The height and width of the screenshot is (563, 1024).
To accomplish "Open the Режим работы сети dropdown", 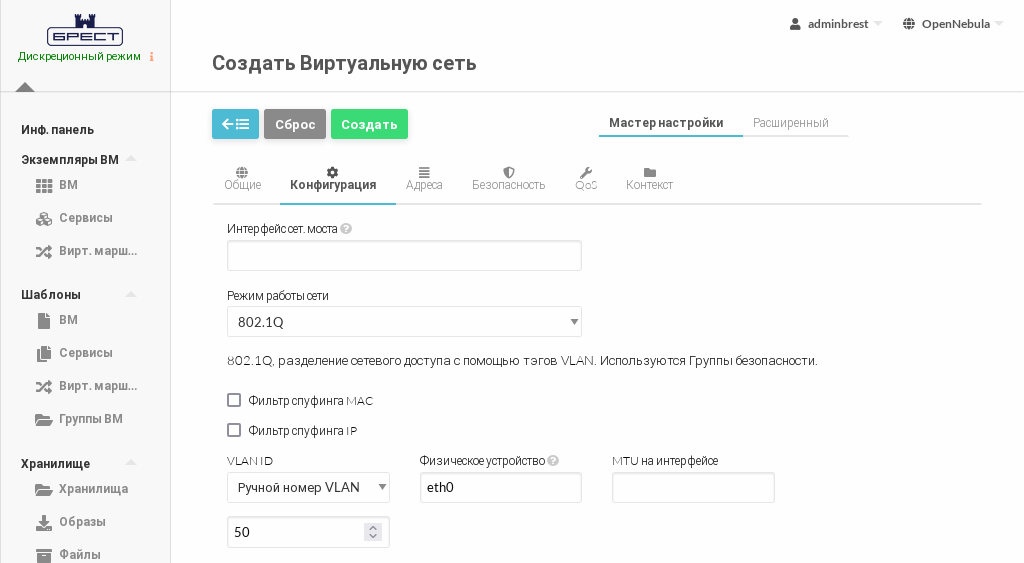I will [404, 322].
